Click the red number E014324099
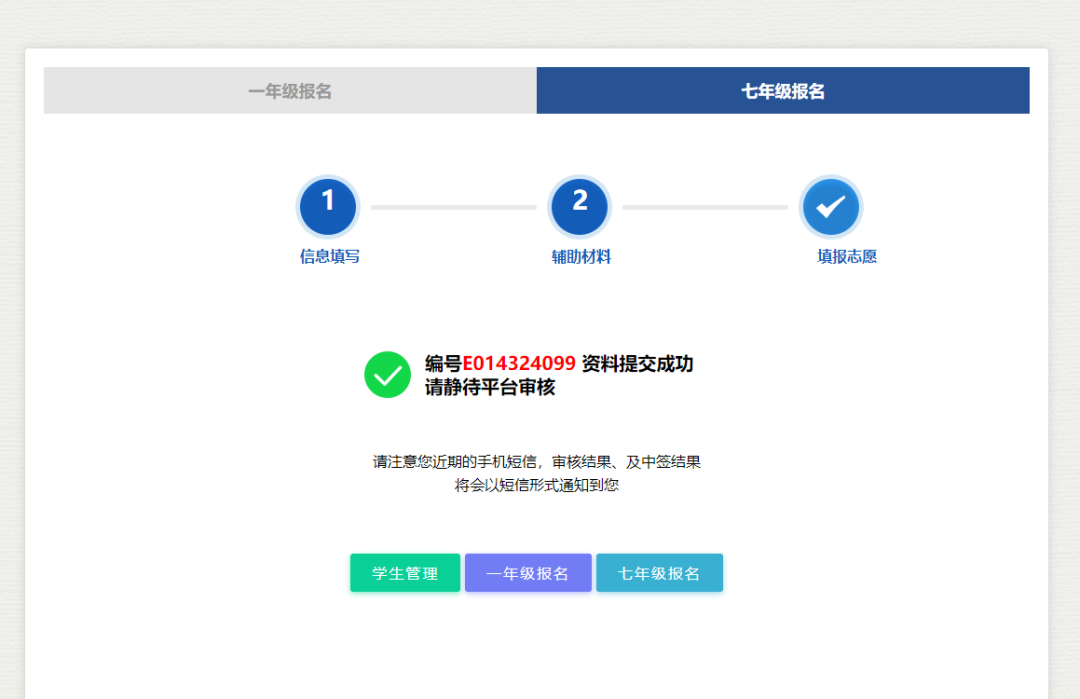Image resolution: width=1080 pixels, height=699 pixels. point(519,364)
